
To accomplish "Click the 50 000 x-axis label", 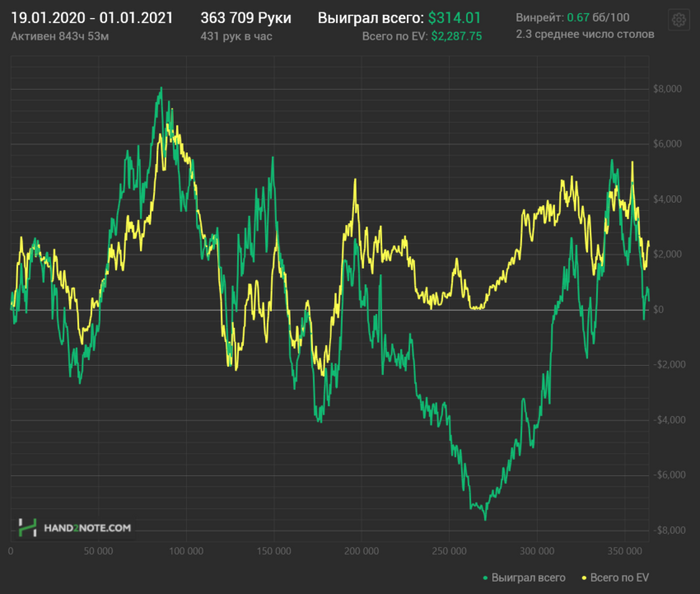I will tap(98, 551).
